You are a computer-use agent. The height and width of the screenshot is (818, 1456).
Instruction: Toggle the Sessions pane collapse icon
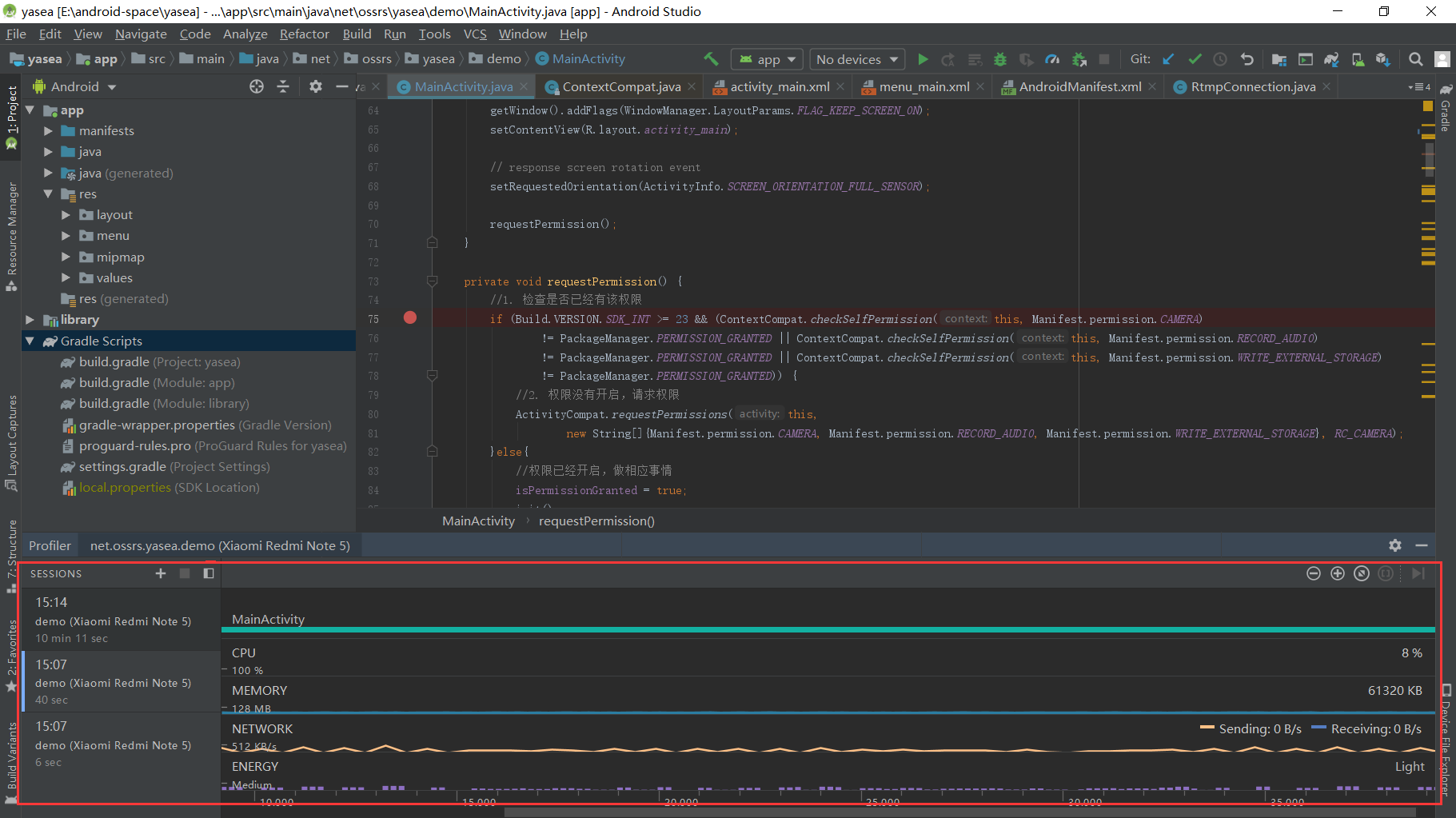(x=209, y=573)
